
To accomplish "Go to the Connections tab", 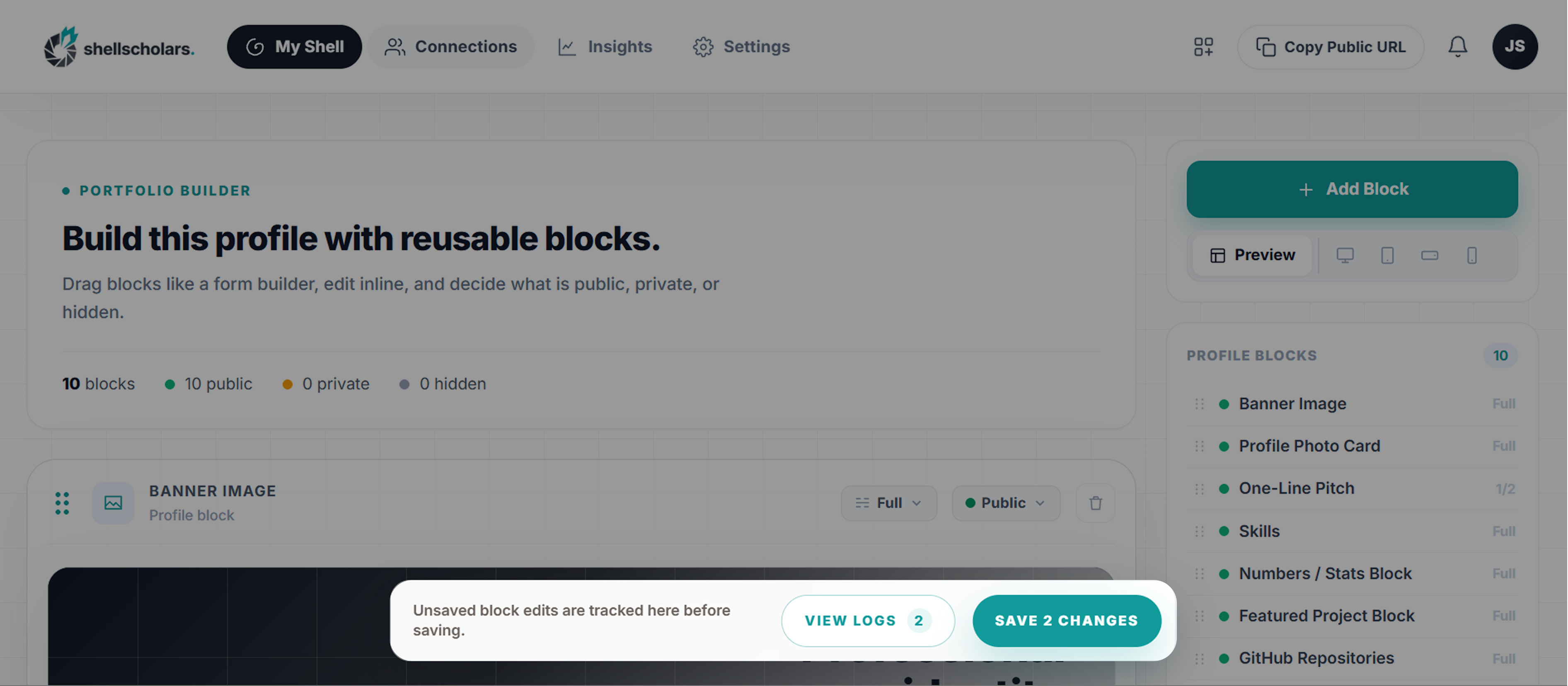I will [451, 47].
